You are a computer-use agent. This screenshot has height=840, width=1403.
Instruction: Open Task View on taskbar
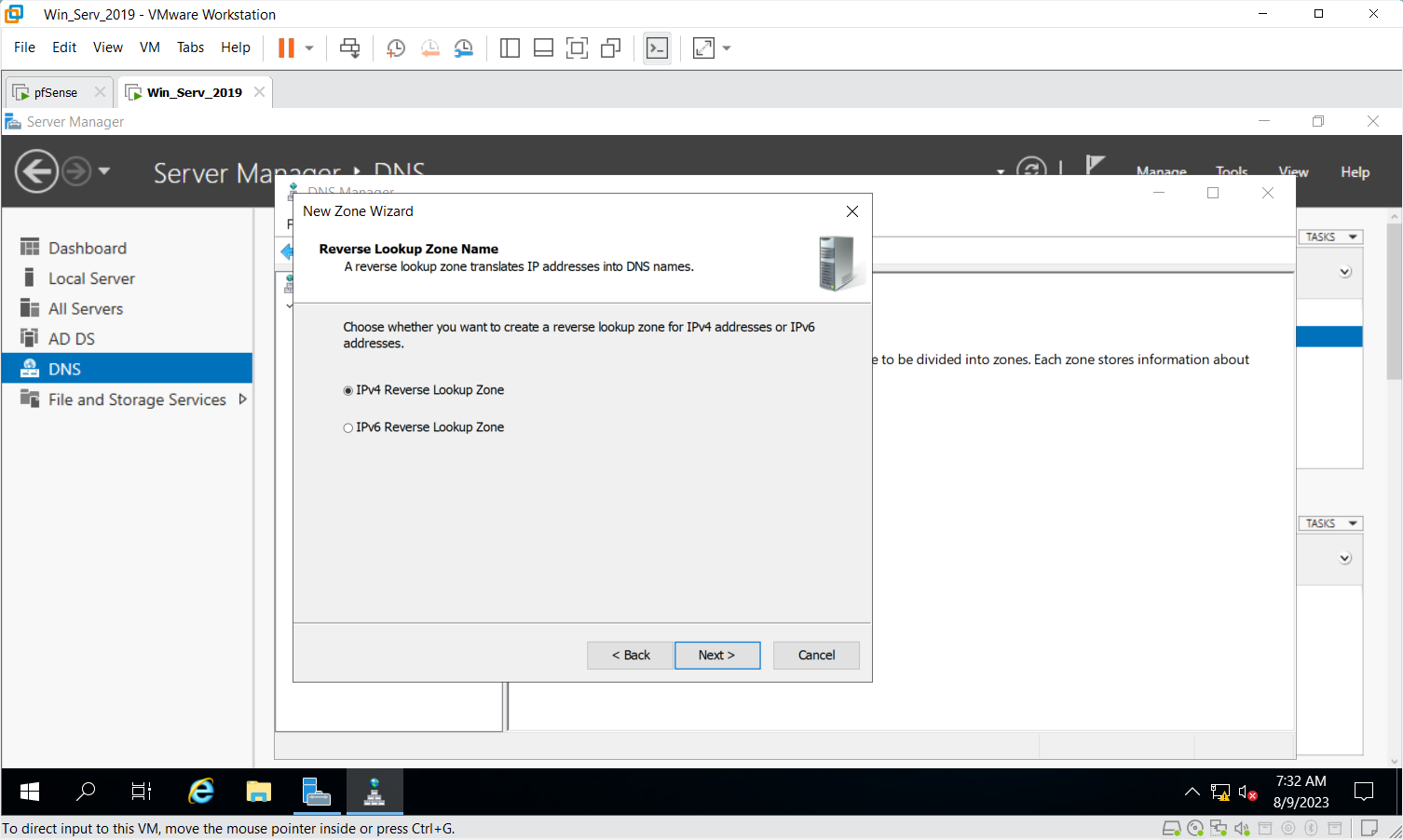(x=142, y=792)
